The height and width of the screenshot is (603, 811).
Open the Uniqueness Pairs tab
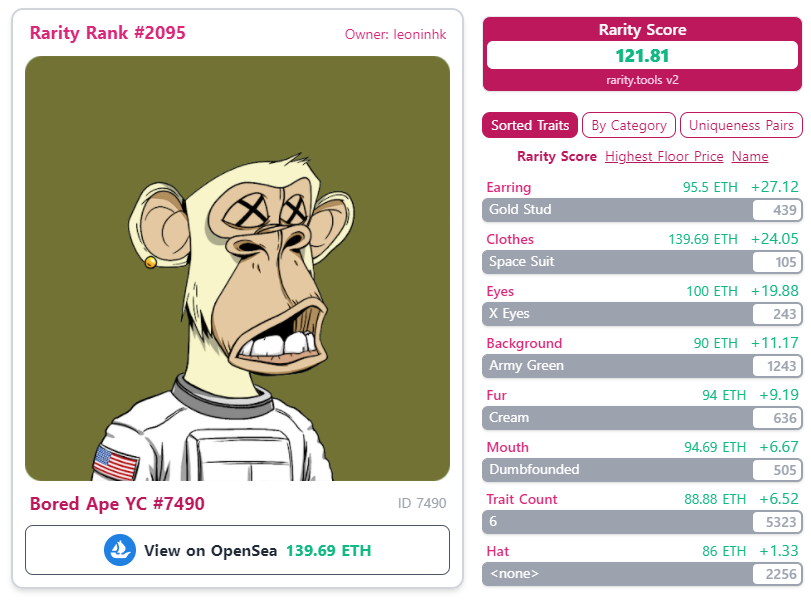pos(741,125)
